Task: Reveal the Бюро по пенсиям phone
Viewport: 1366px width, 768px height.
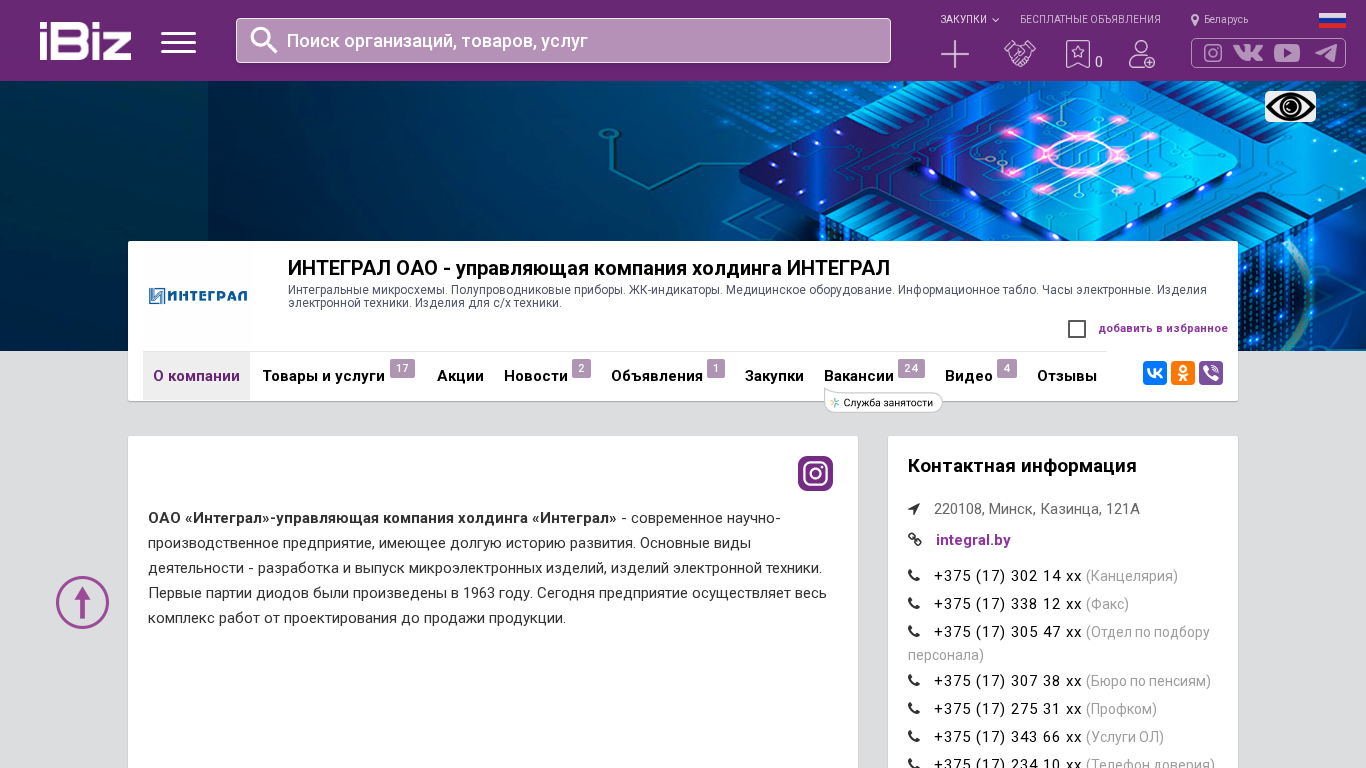Action: tap(1008, 681)
